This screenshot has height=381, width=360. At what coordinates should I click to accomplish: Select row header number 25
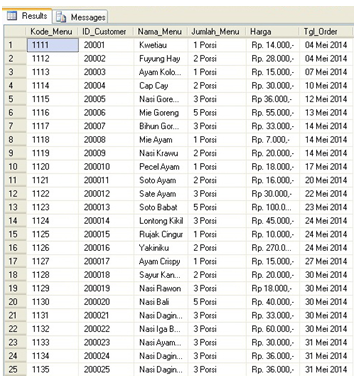(x=15, y=370)
